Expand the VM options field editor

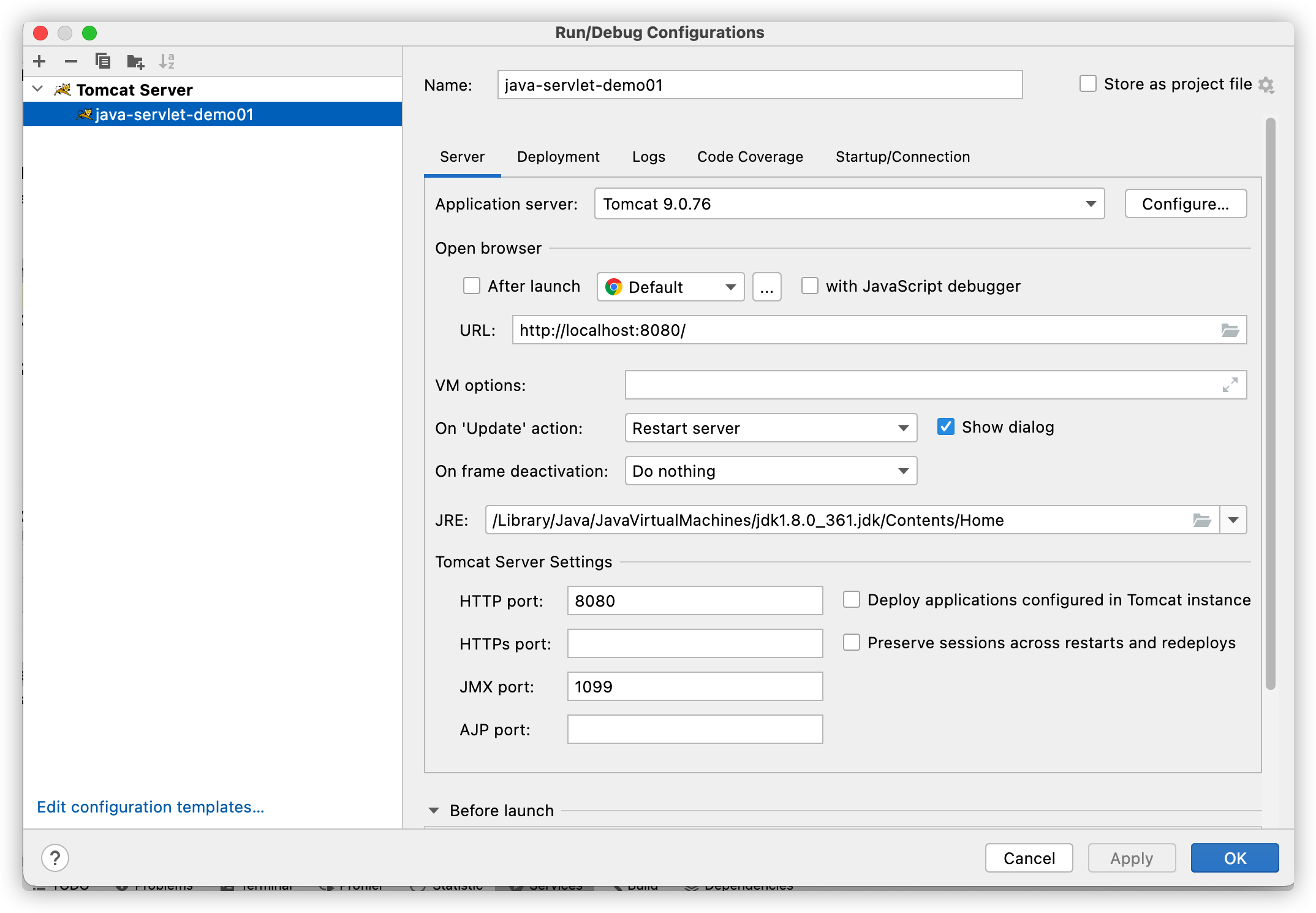tap(1230, 385)
